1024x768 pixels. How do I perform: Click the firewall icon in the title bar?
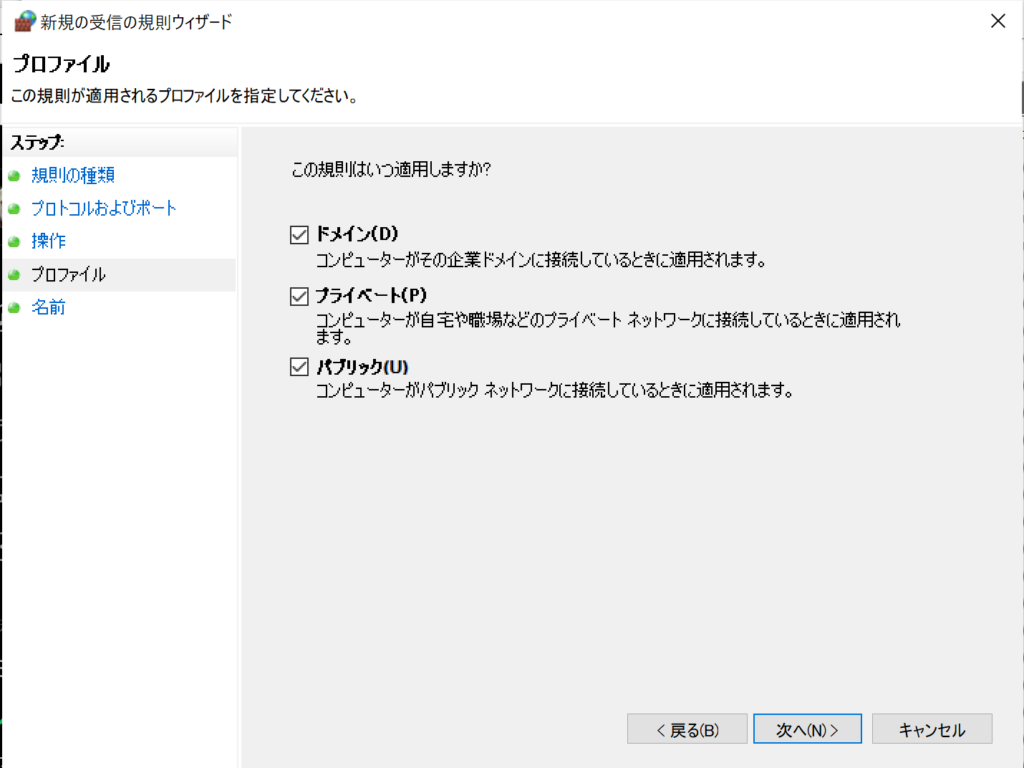point(24,21)
